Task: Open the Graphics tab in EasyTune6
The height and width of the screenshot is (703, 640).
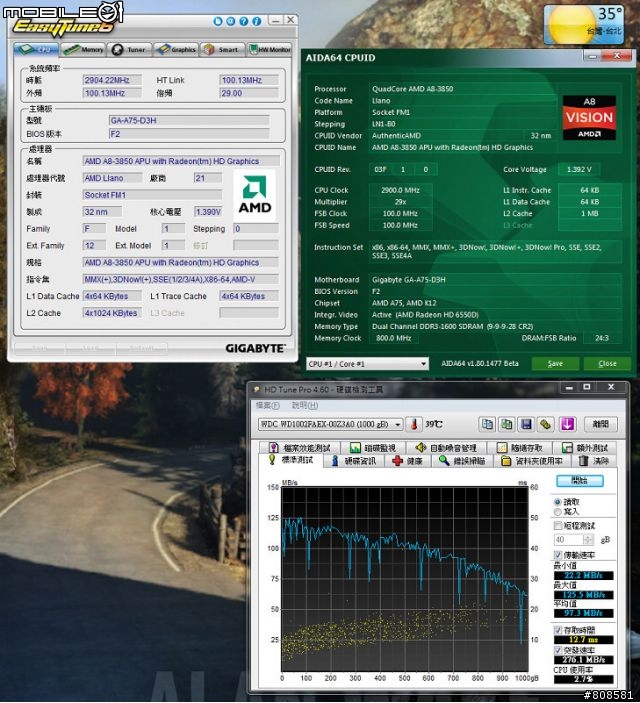Action: click(176, 49)
